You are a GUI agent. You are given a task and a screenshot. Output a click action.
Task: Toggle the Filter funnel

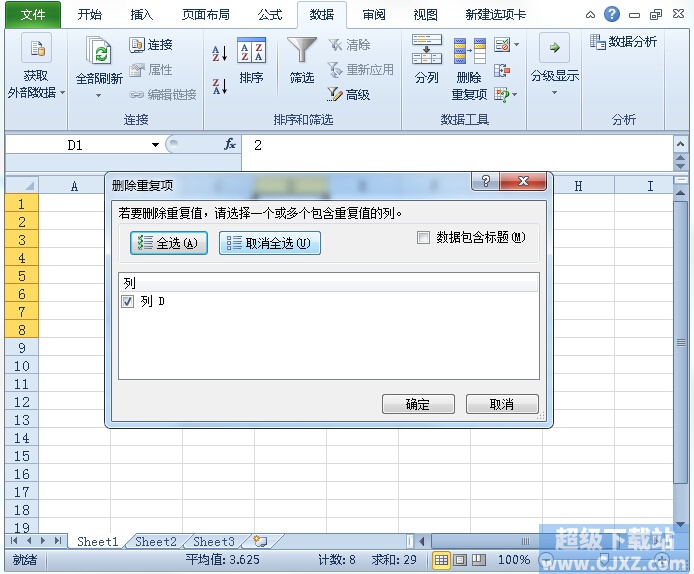[302, 50]
